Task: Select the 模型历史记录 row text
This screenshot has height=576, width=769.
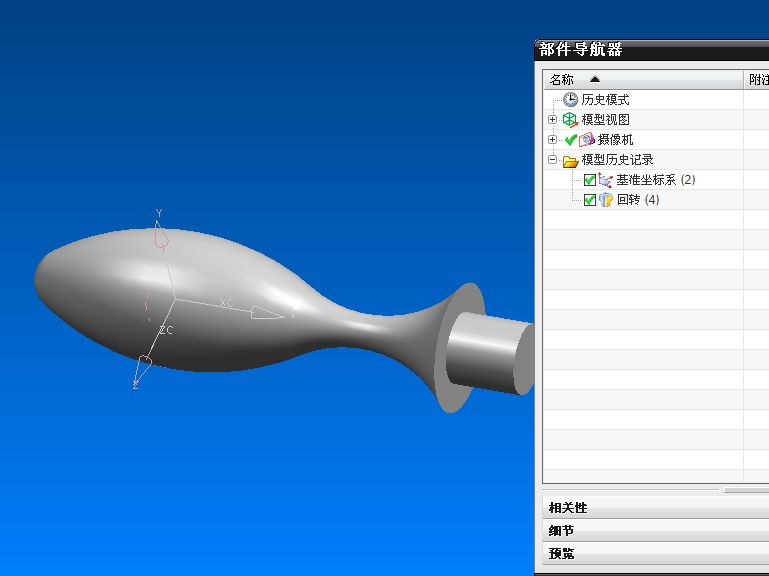Action: [x=617, y=160]
